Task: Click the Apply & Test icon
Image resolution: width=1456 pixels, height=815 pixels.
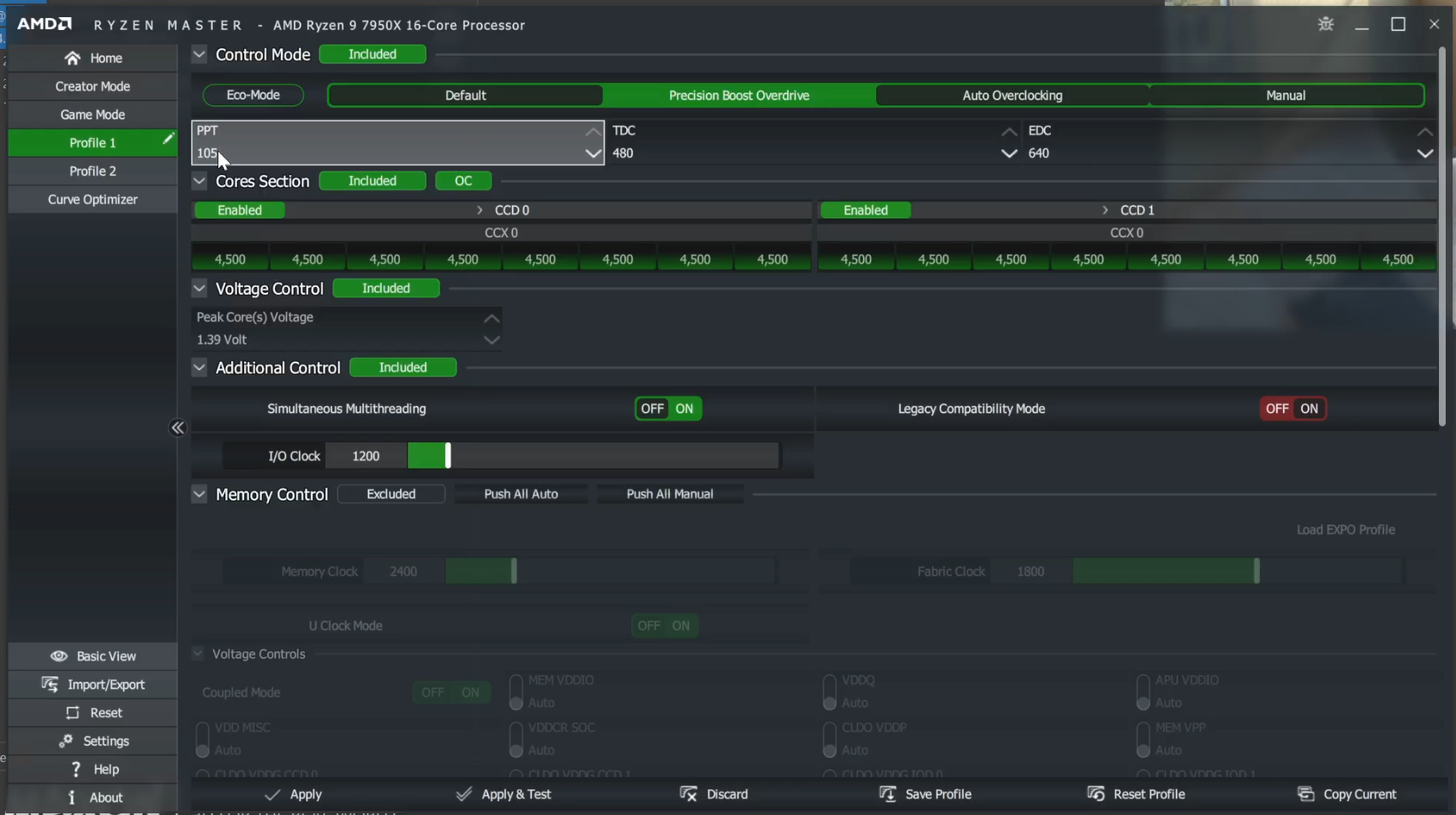Action: click(463, 794)
